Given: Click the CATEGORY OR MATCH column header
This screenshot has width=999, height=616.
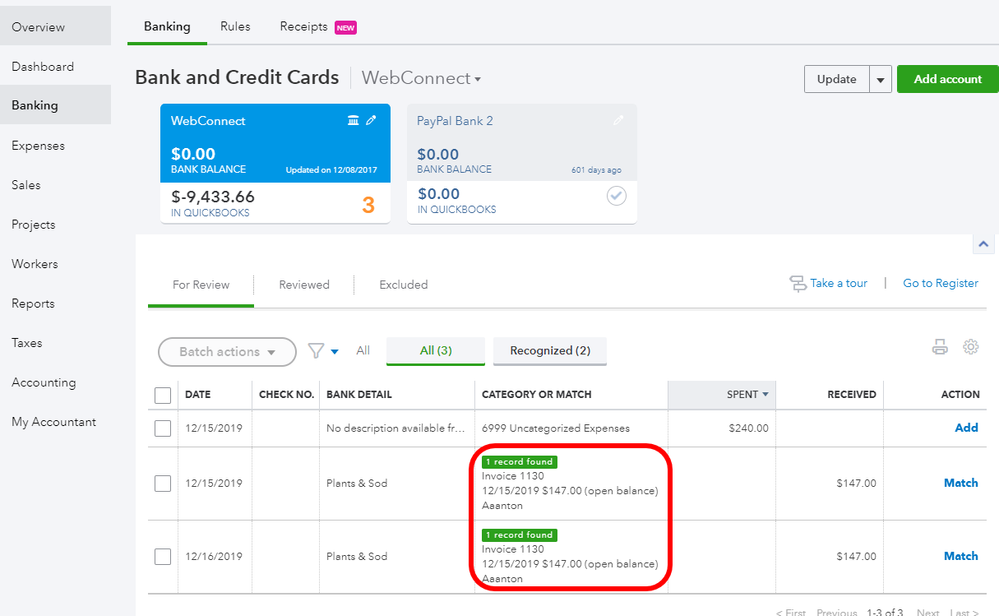Looking at the screenshot, I should point(536,395).
